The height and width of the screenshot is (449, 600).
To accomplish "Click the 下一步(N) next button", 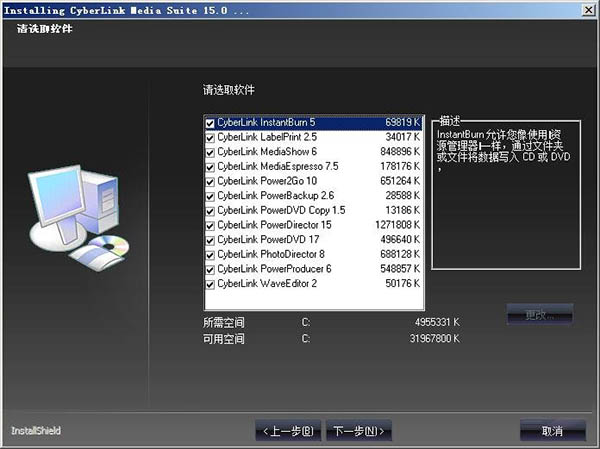I will [359, 431].
